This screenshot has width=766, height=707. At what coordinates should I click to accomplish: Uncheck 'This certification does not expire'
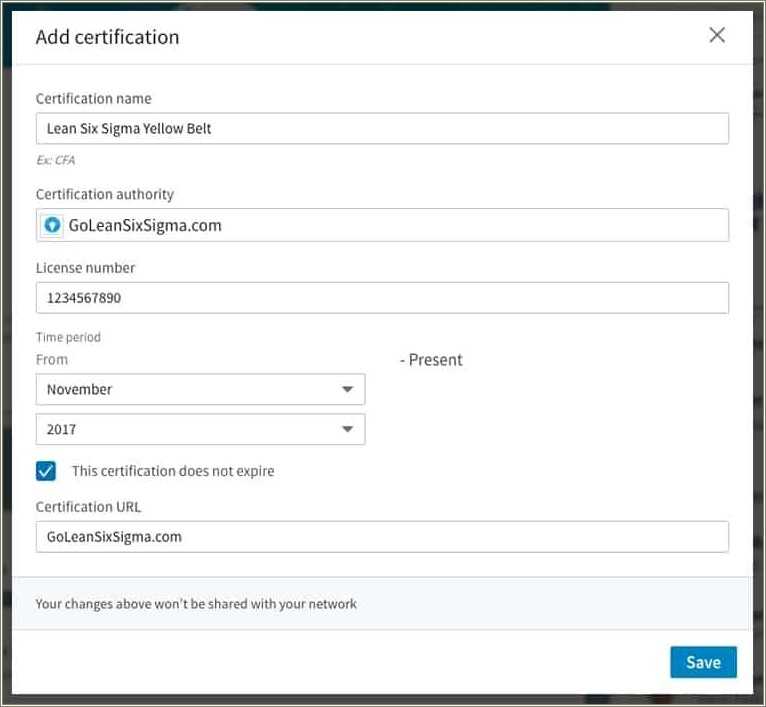46,471
